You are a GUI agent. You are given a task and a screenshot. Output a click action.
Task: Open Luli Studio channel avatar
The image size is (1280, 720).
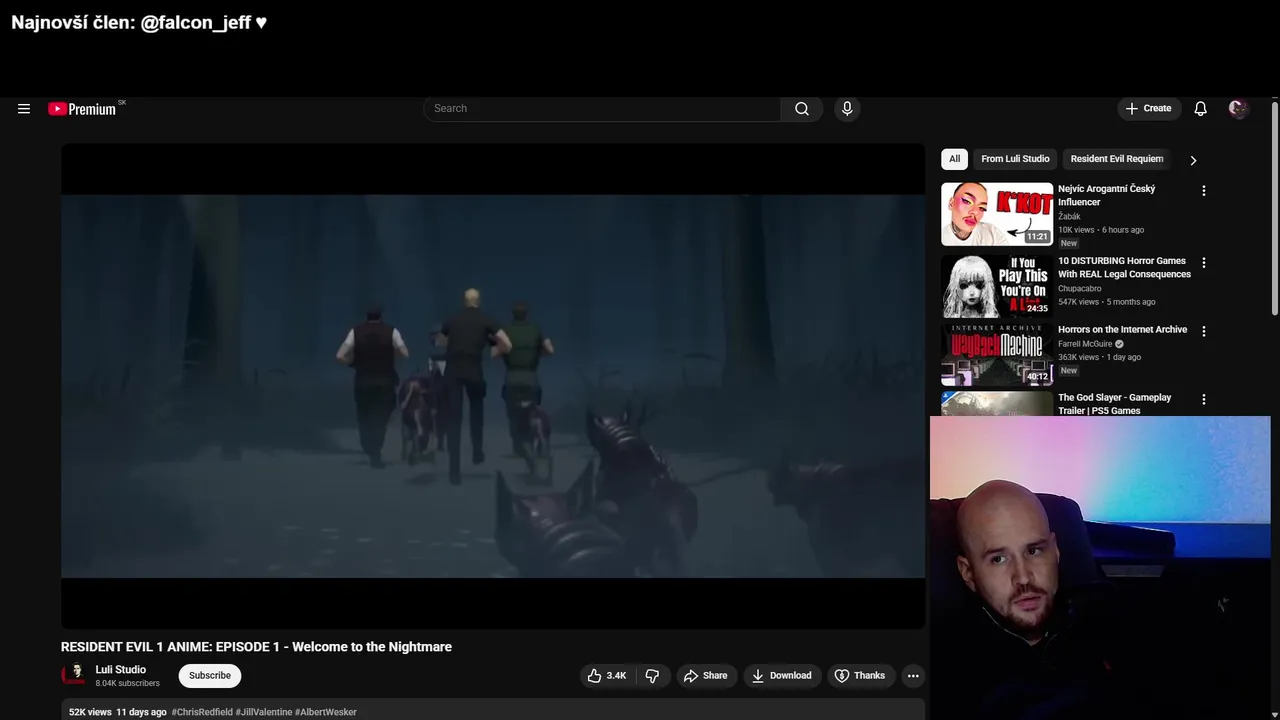pos(74,675)
